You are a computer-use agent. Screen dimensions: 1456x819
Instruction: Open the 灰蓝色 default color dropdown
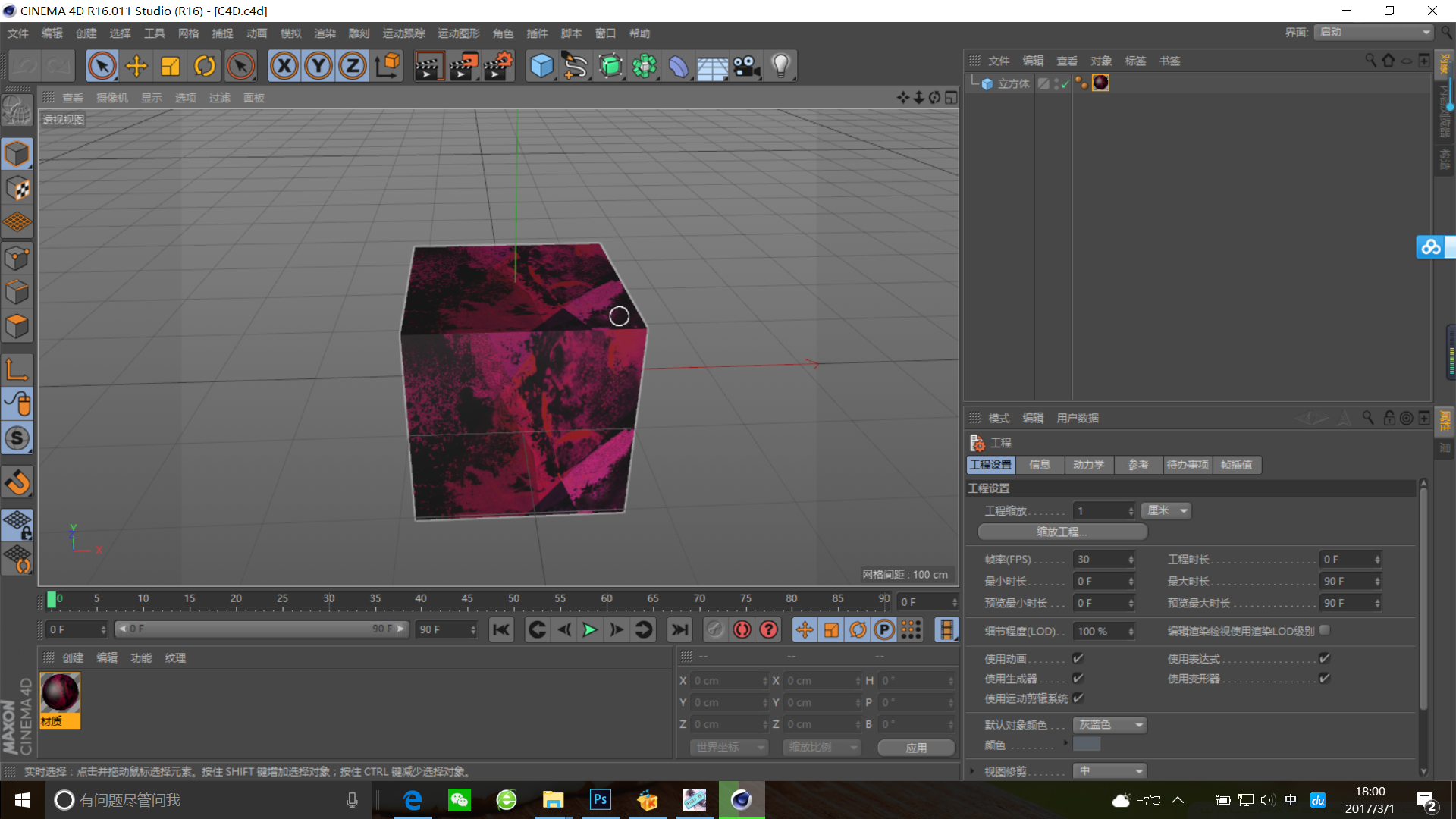(1109, 725)
